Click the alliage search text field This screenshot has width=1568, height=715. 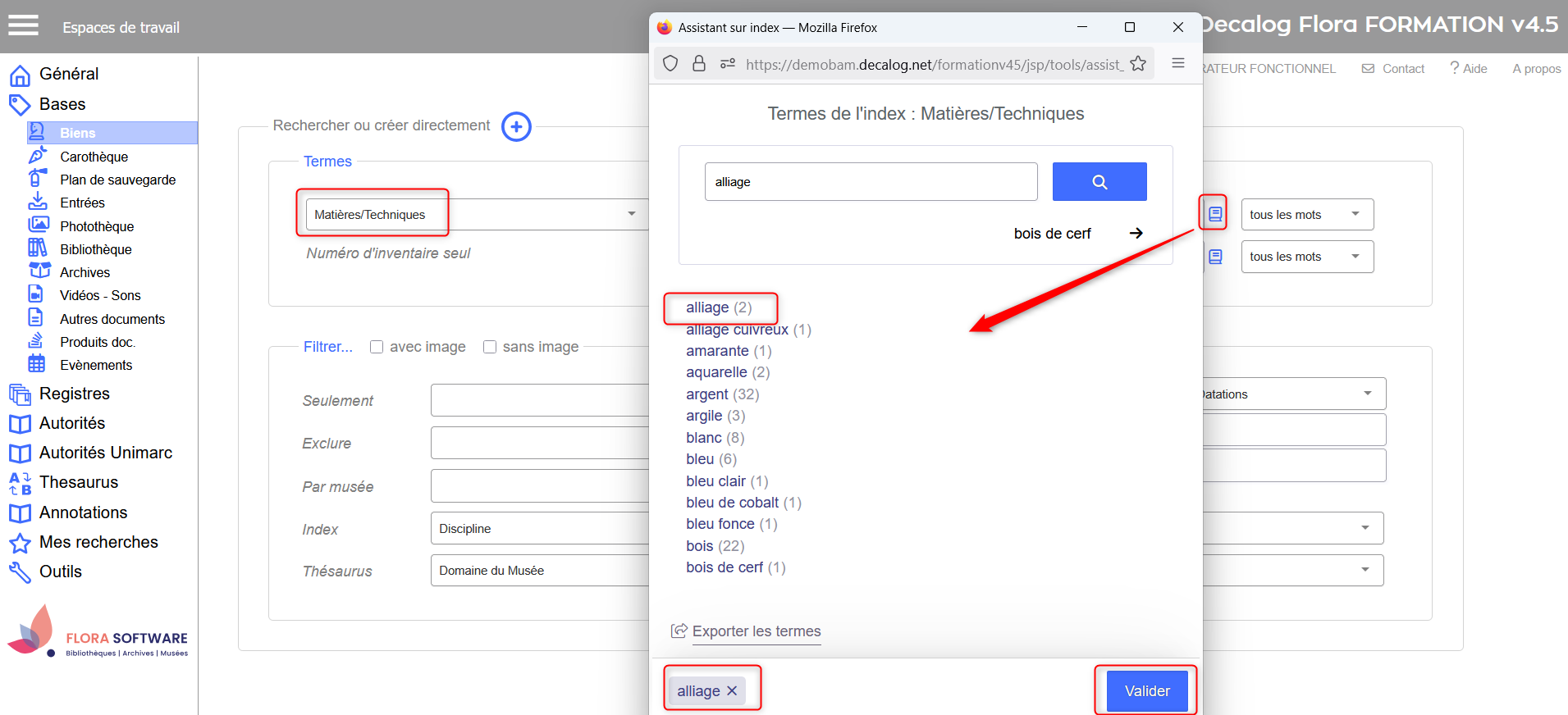(870, 182)
